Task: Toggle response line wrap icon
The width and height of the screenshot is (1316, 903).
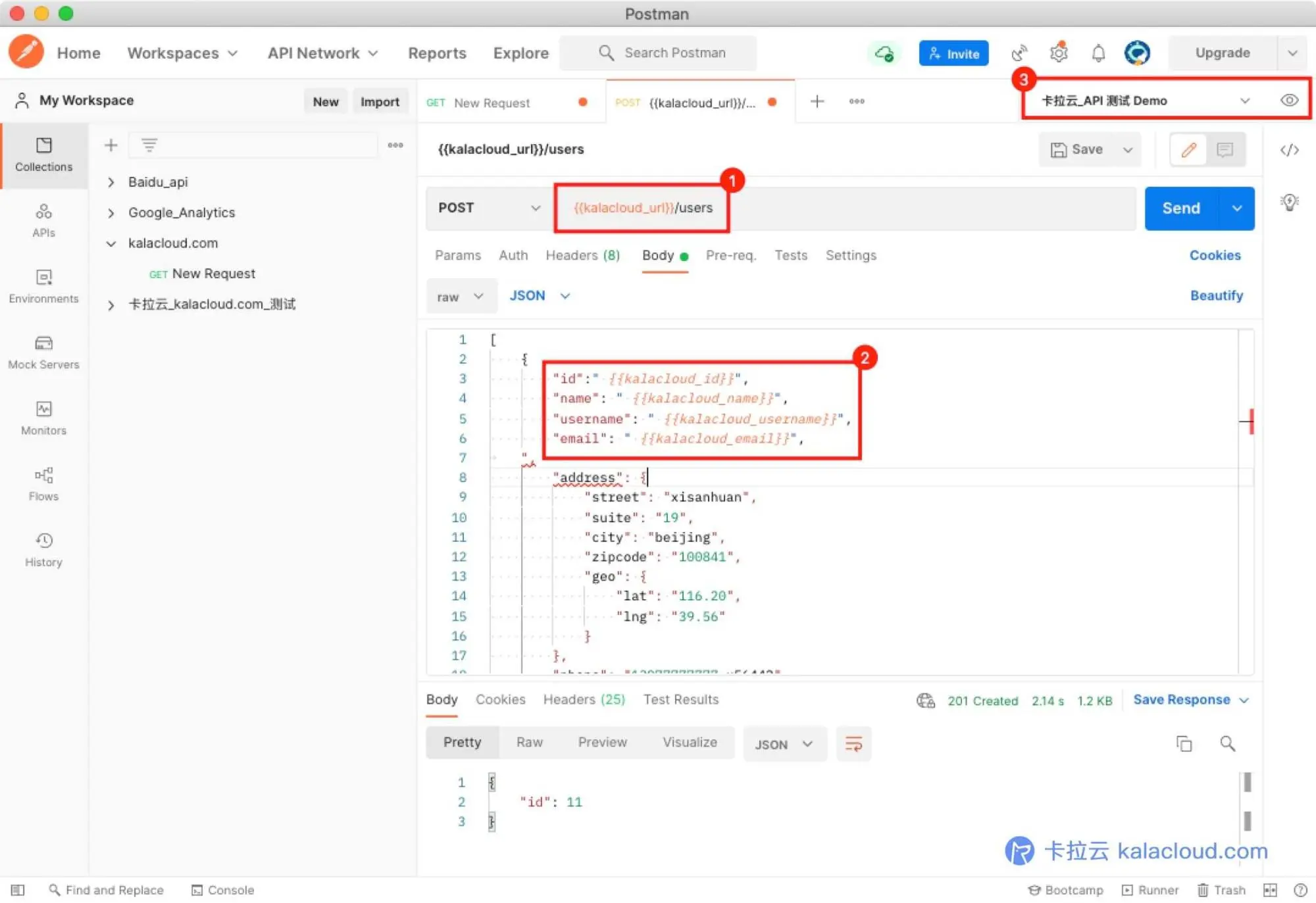Action: [x=853, y=744]
